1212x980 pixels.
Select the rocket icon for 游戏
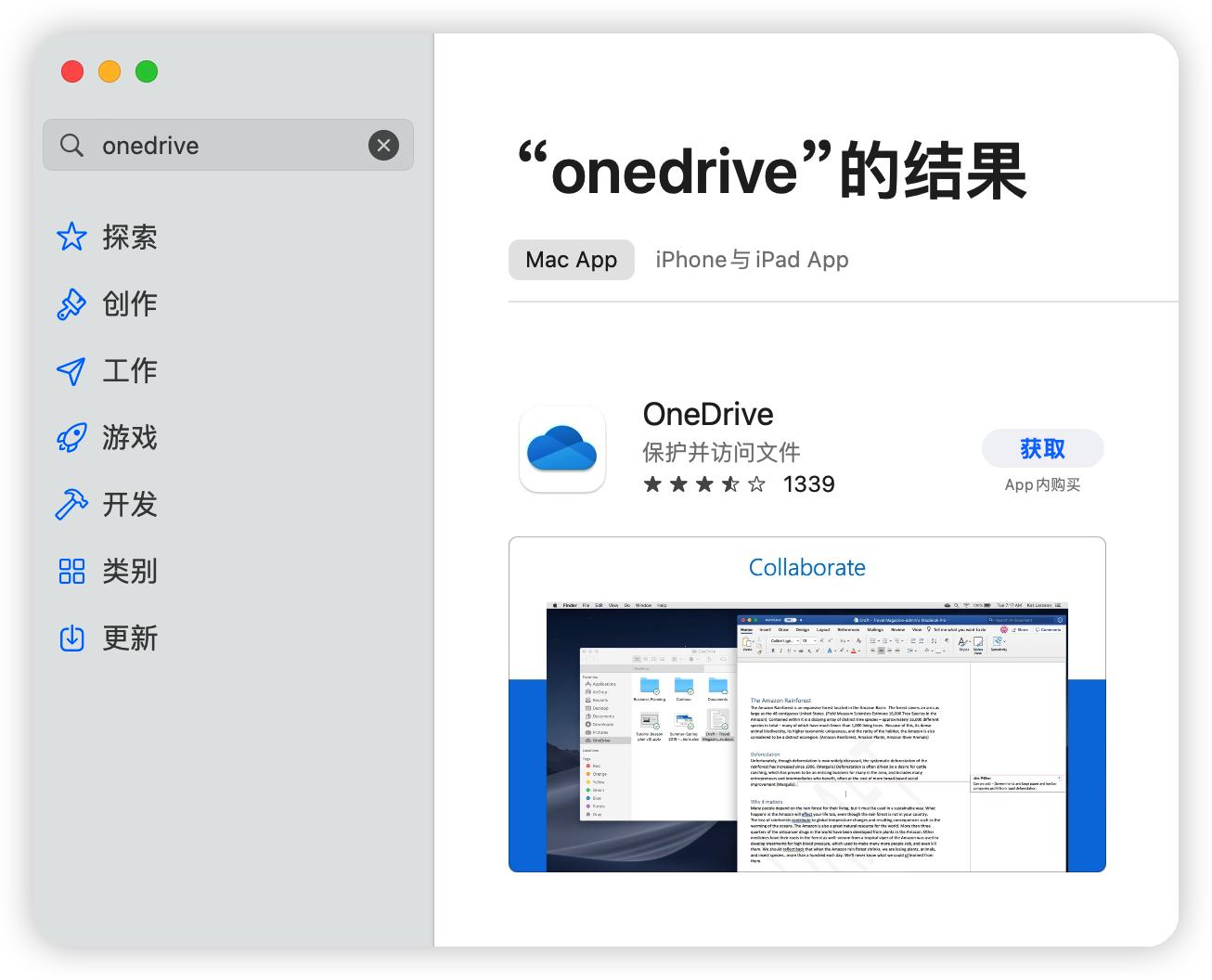71,437
